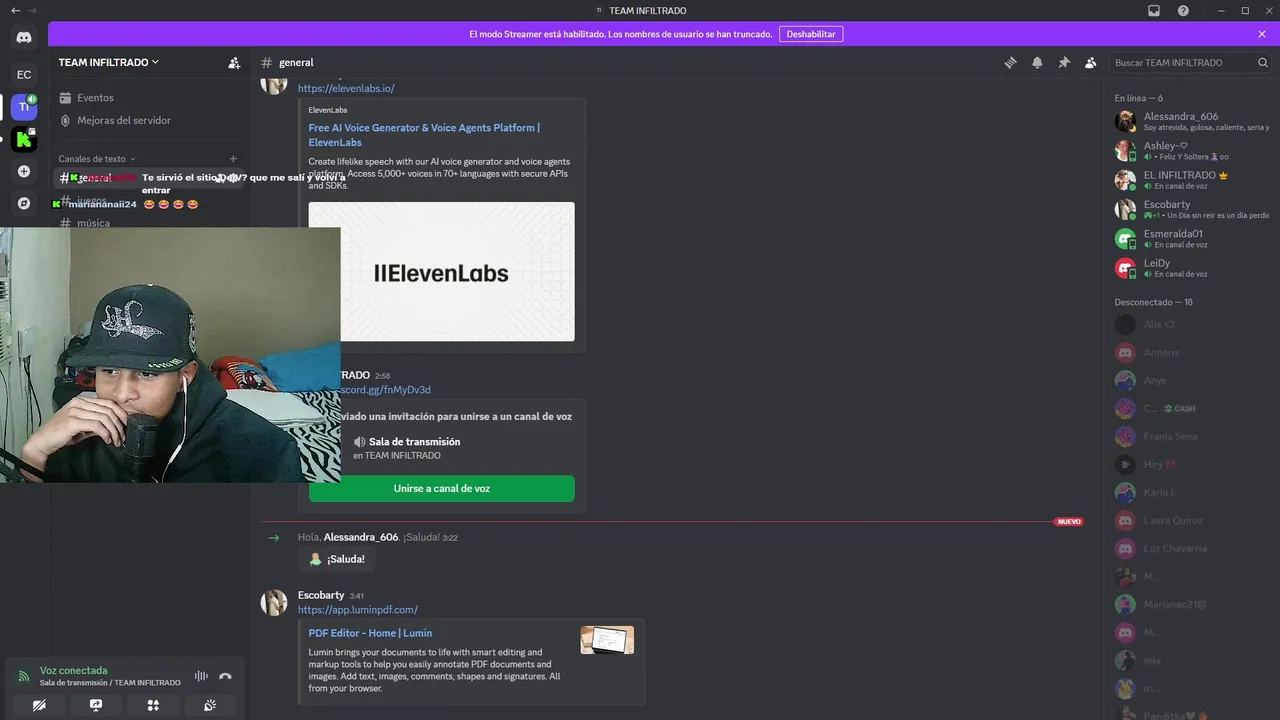Open Esmeralda01 member profile

point(1192,238)
